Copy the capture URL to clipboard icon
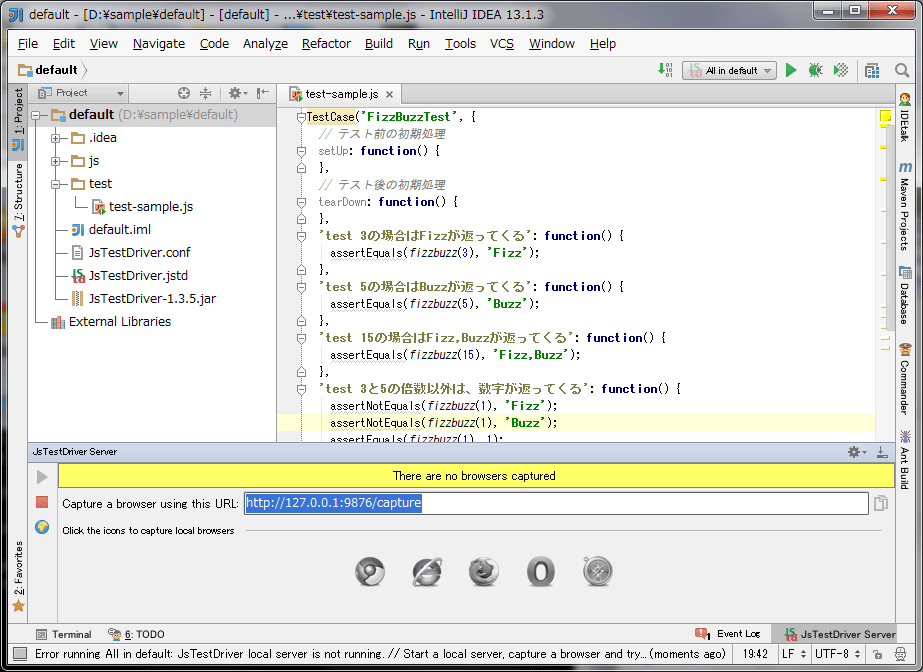 (881, 503)
